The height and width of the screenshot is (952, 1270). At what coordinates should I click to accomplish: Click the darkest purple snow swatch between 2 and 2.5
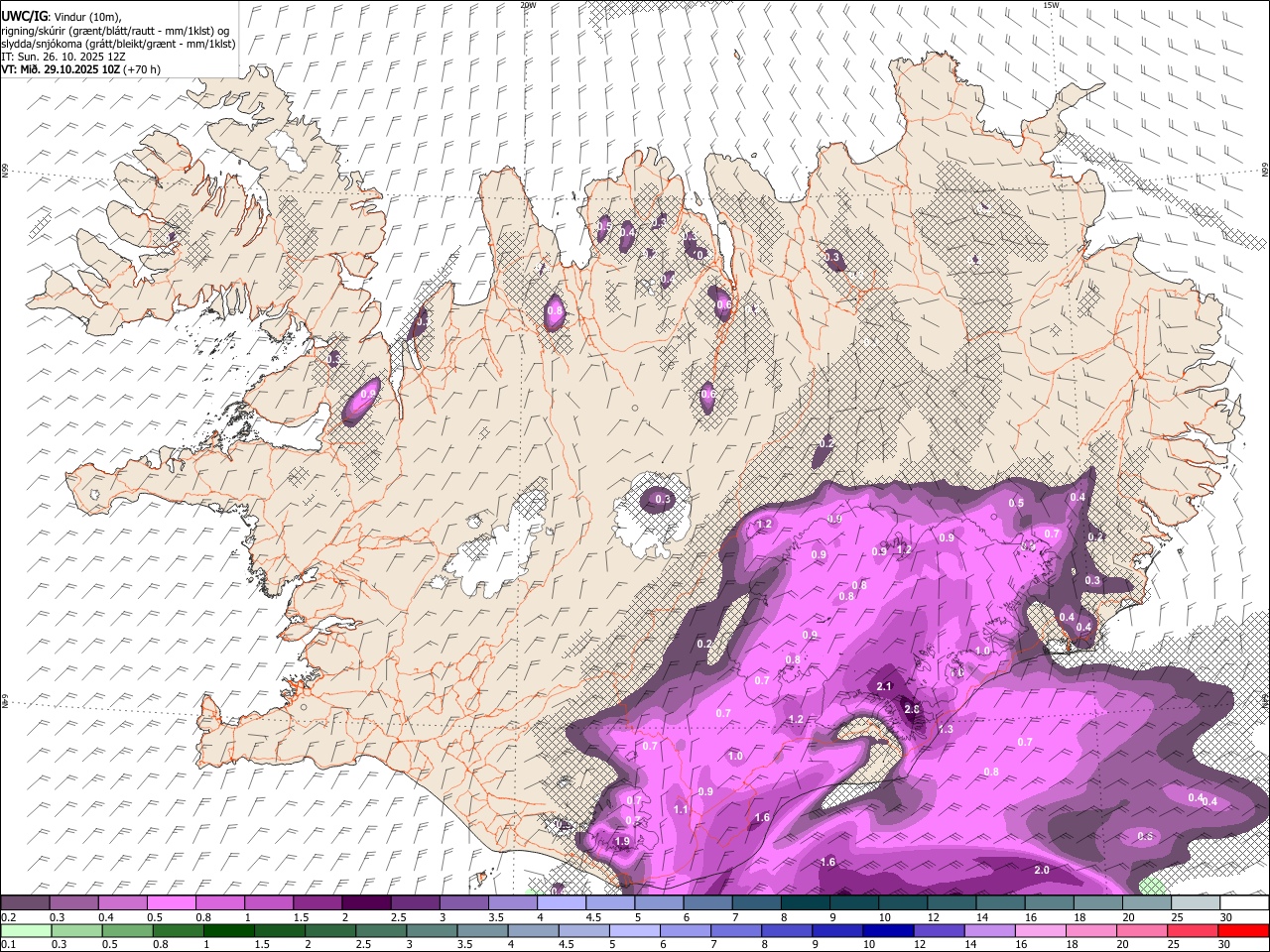(x=366, y=903)
